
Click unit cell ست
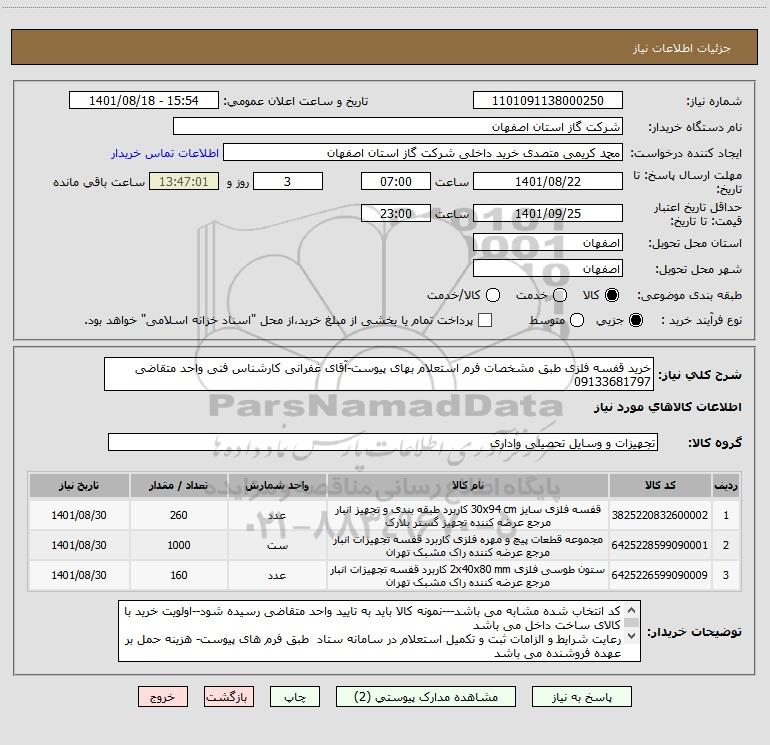[277, 545]
